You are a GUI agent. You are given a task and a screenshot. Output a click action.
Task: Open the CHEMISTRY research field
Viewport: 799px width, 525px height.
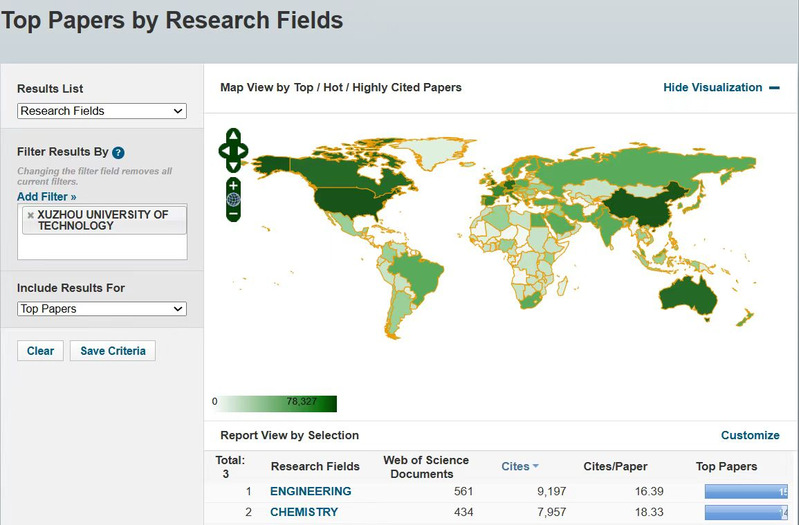(x=304, y=512)
